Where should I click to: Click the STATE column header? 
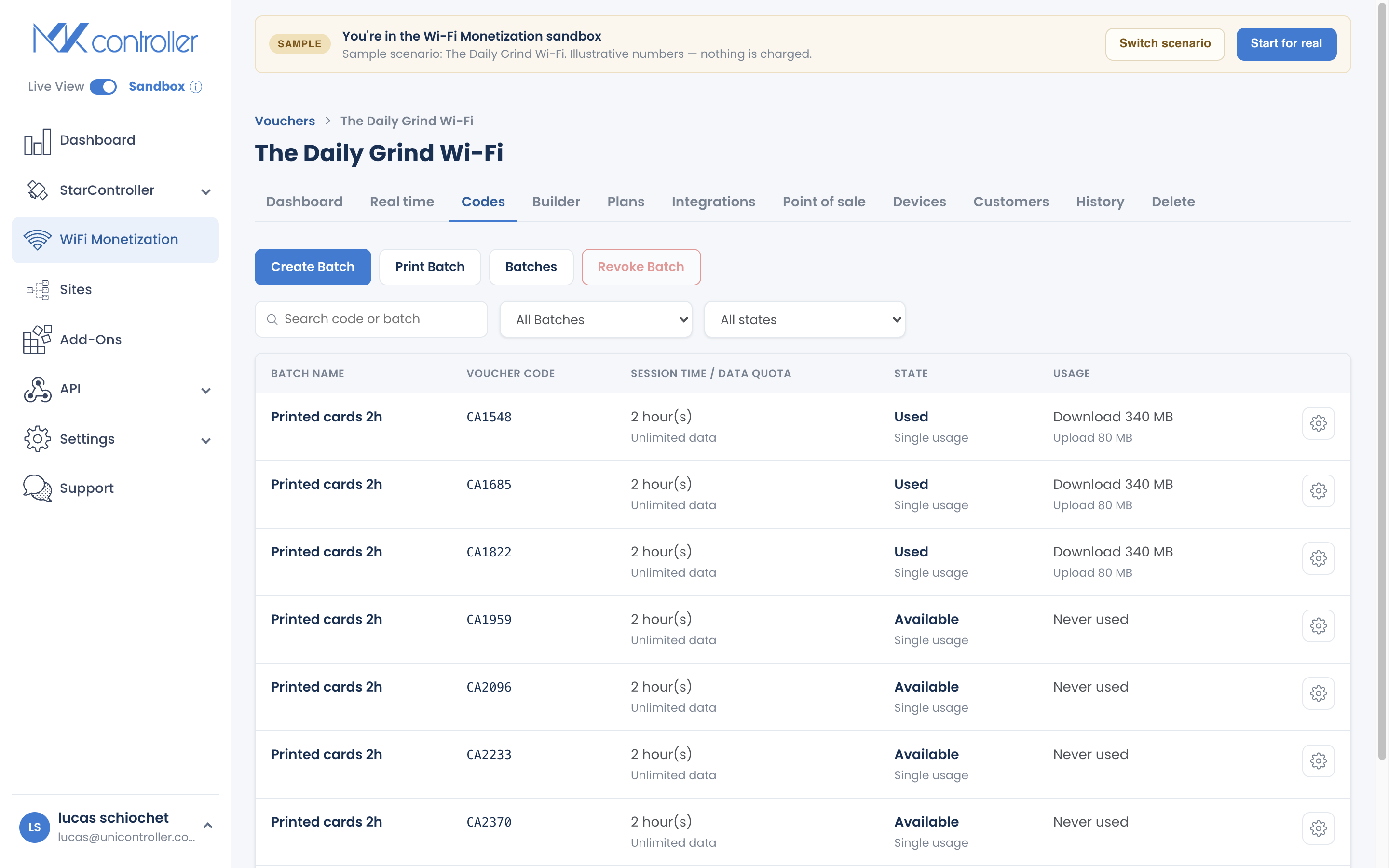(x=911, y=374)
